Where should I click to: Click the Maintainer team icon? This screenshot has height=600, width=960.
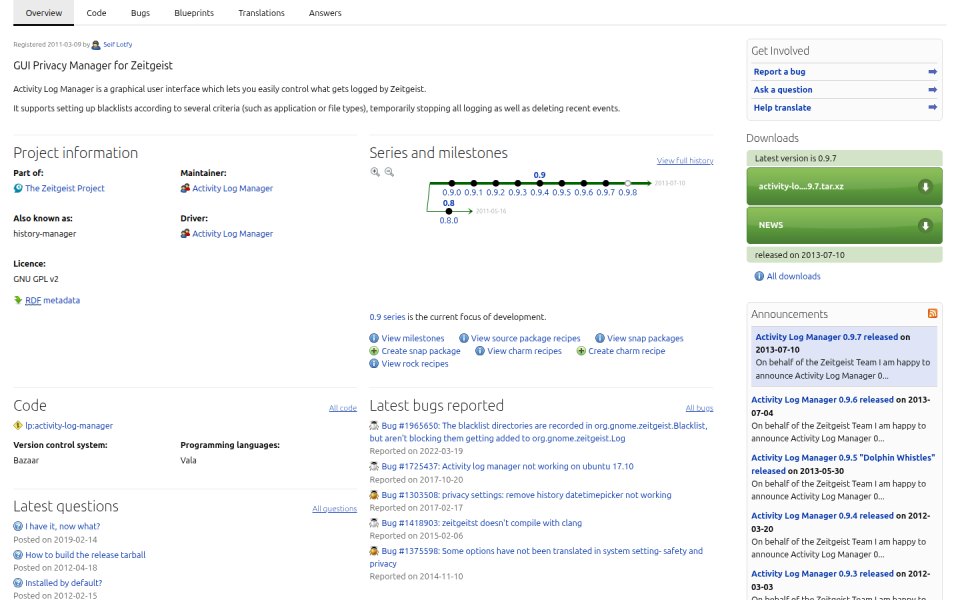185,188
